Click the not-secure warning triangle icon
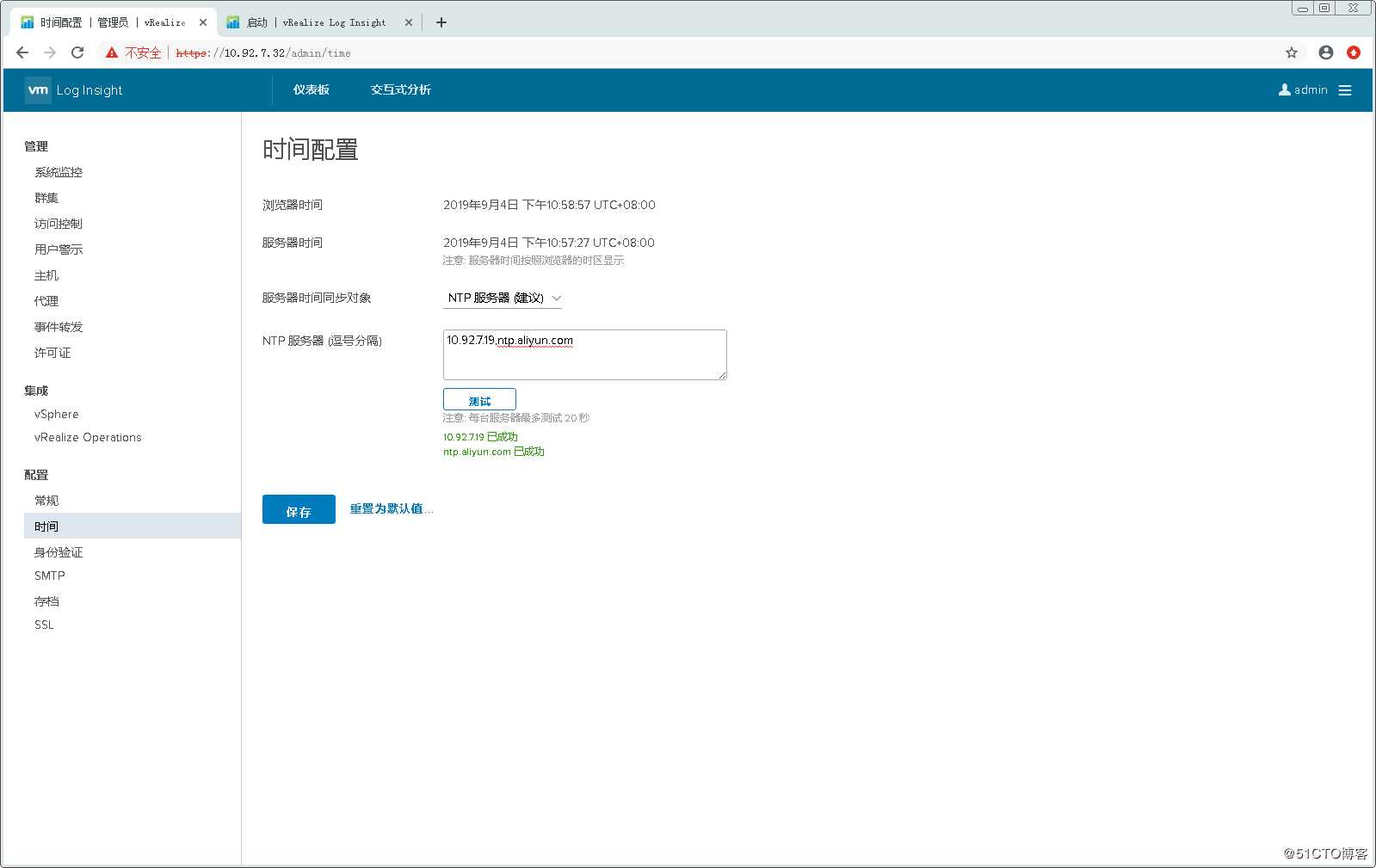 (112, 52)
